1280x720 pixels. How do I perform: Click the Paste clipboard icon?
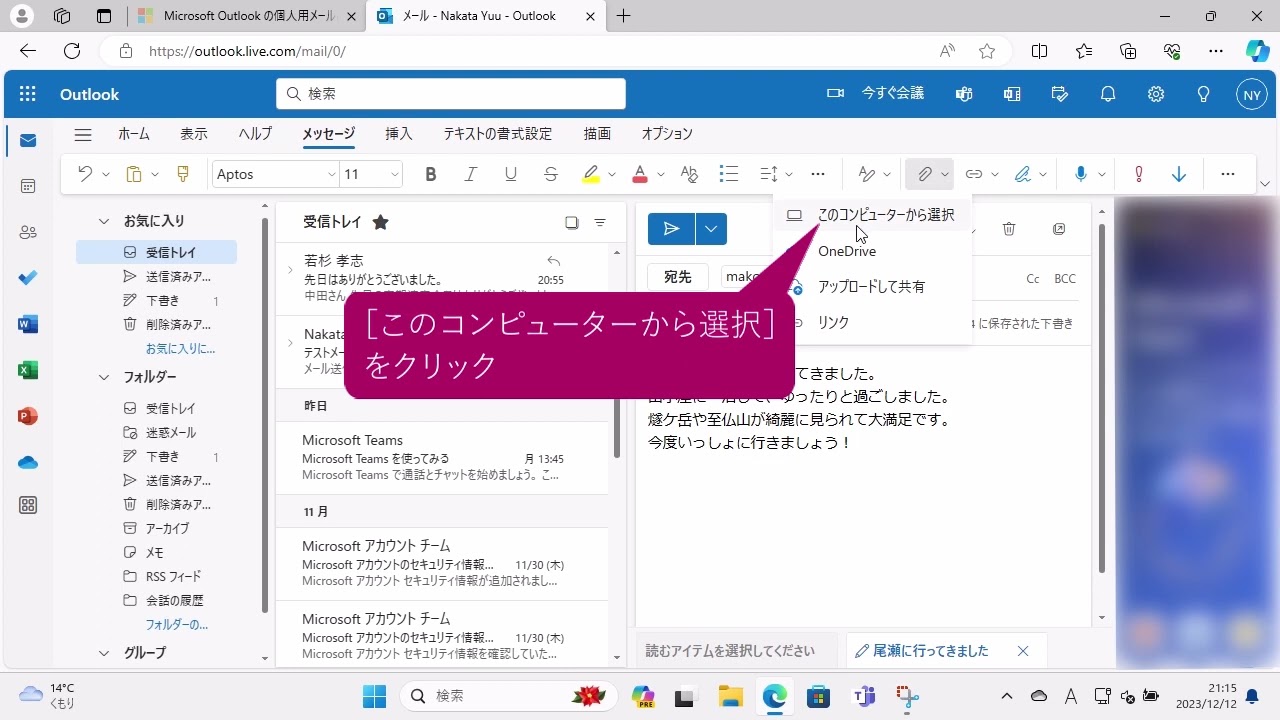tap(134, 174)
